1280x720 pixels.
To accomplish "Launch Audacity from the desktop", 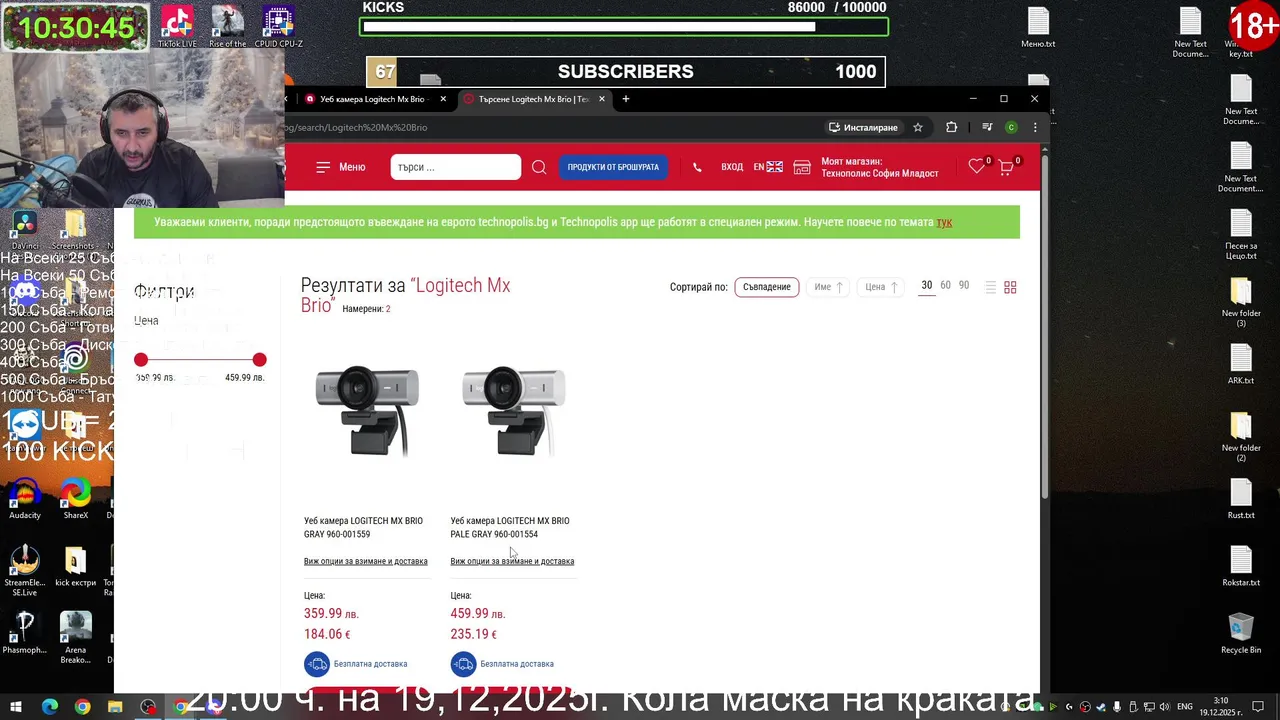I will click(25, 498).
